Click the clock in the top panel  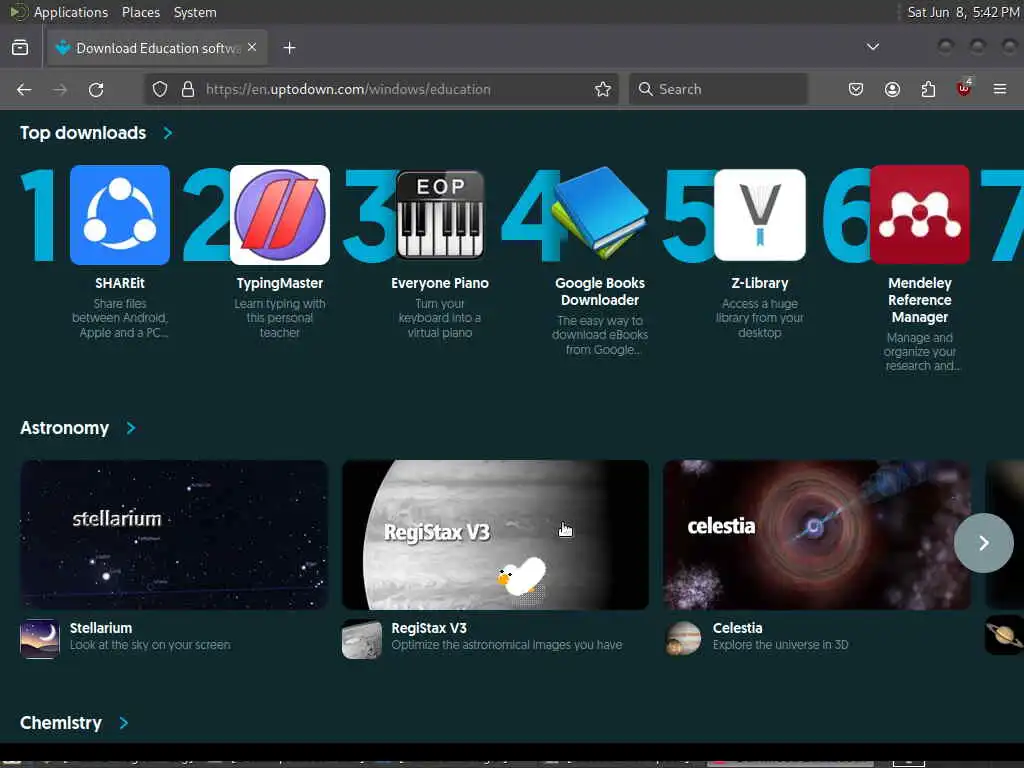click(963, 12)
